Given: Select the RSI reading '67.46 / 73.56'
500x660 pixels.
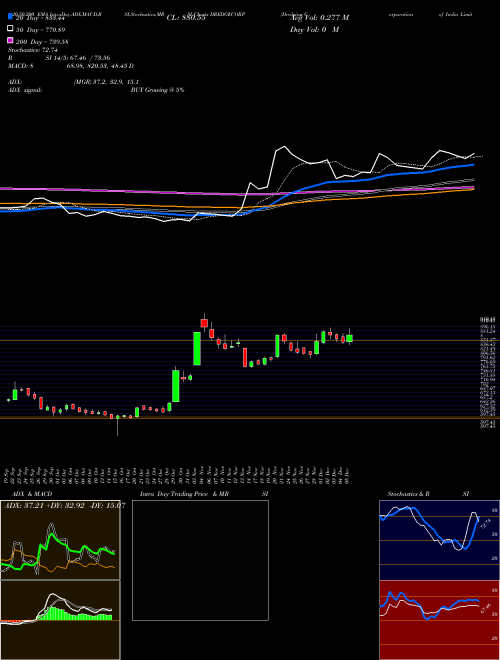Looking at the screenshot, I should (x=91, y=58).
